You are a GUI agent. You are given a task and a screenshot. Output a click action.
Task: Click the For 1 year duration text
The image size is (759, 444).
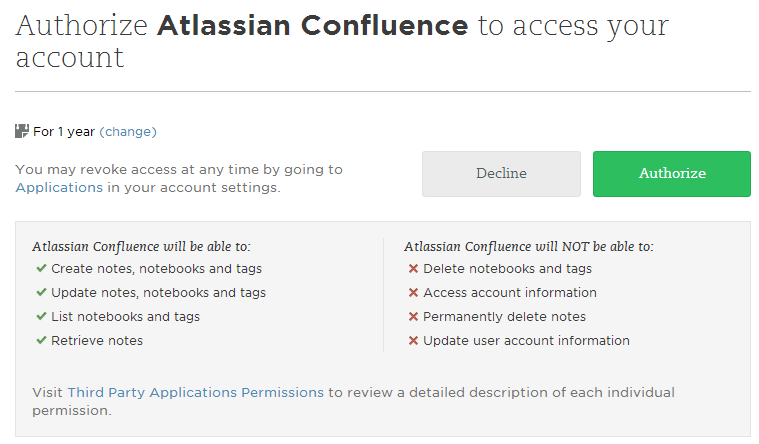64,131
